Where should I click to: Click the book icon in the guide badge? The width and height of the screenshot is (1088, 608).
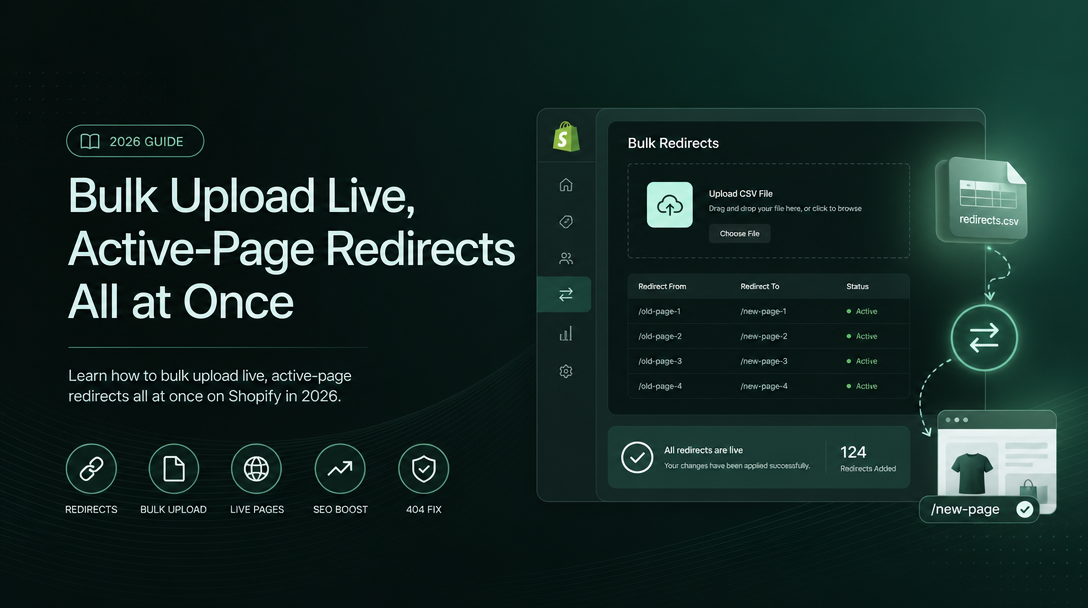pos(90,142)
